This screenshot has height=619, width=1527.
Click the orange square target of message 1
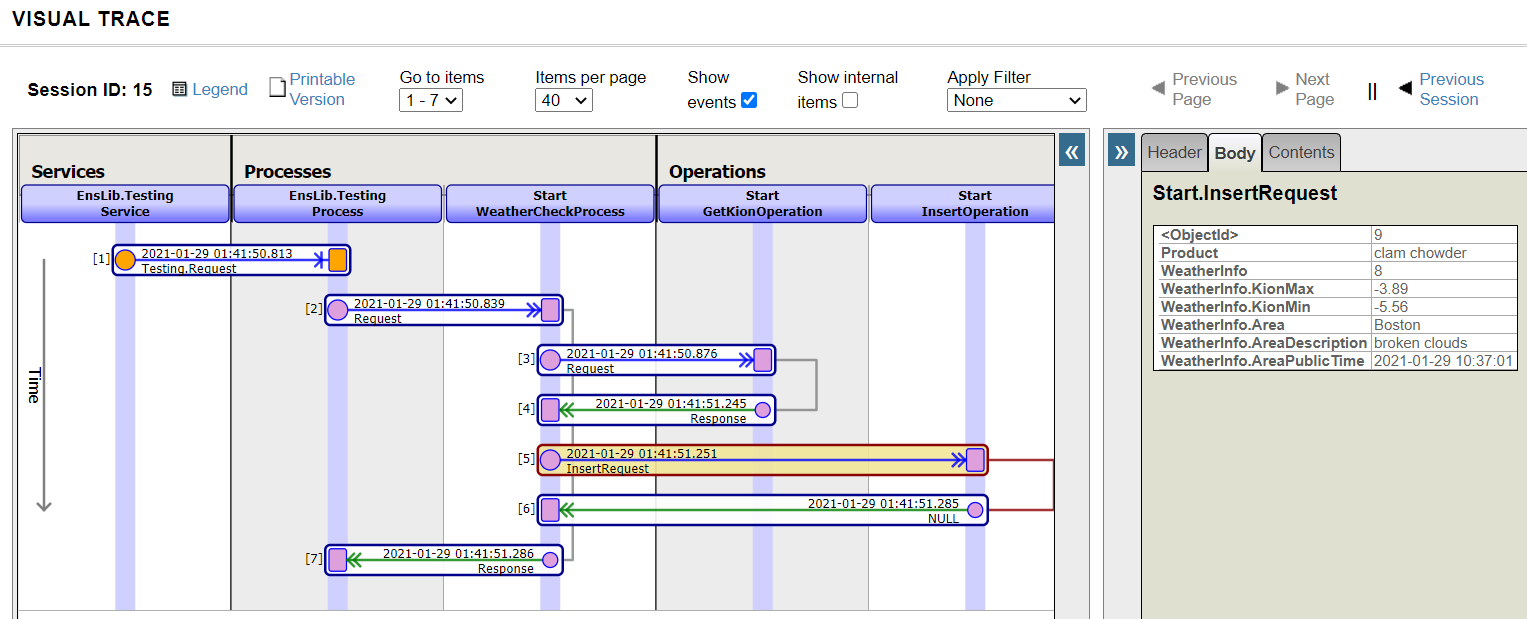[338, 260]
